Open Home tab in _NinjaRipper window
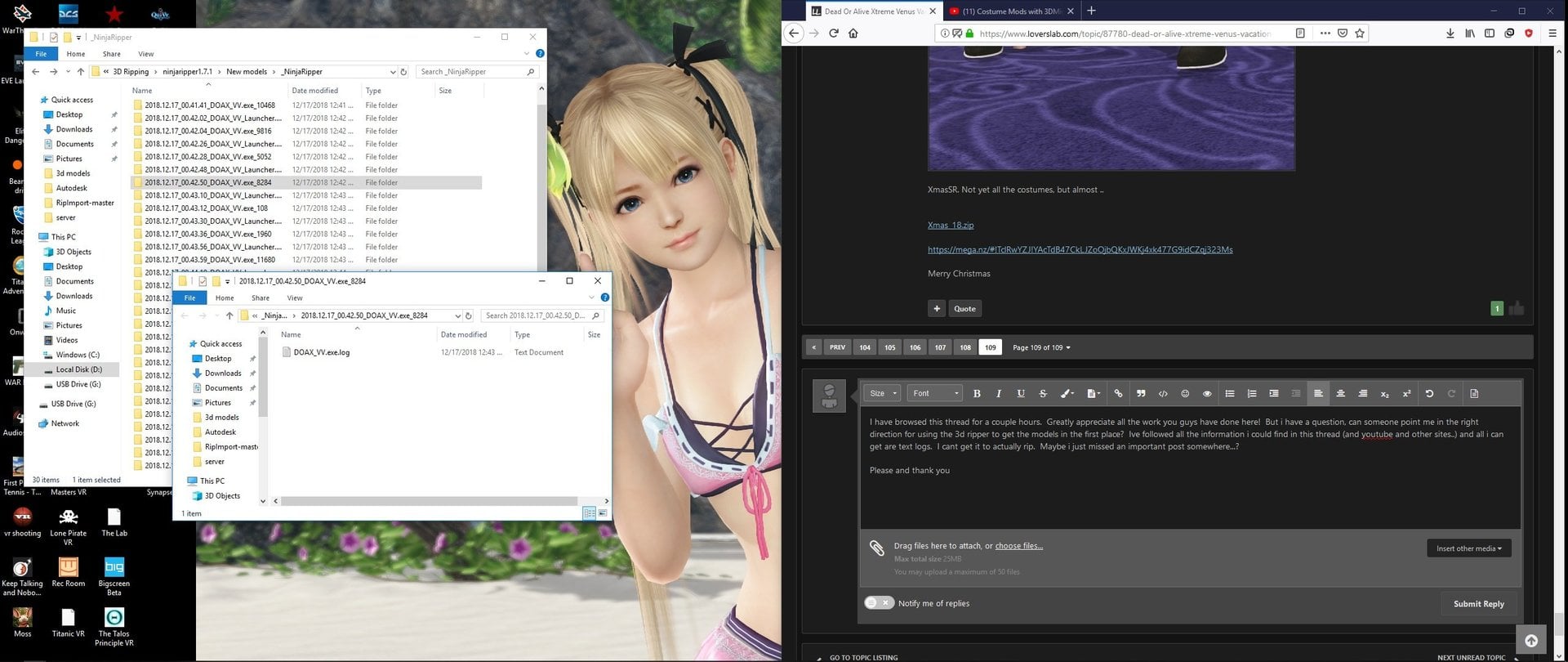Screen dimensions: 1568x662 click(76, 54)
